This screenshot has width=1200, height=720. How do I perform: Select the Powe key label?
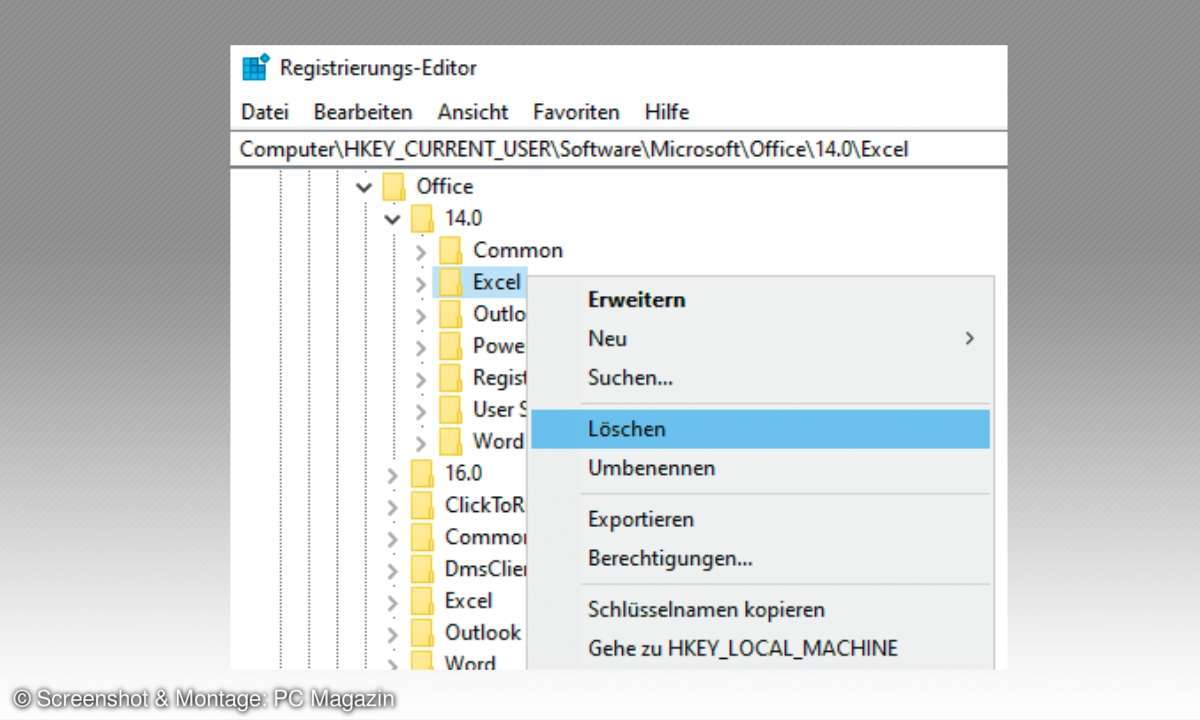click(x=498, y=346)
